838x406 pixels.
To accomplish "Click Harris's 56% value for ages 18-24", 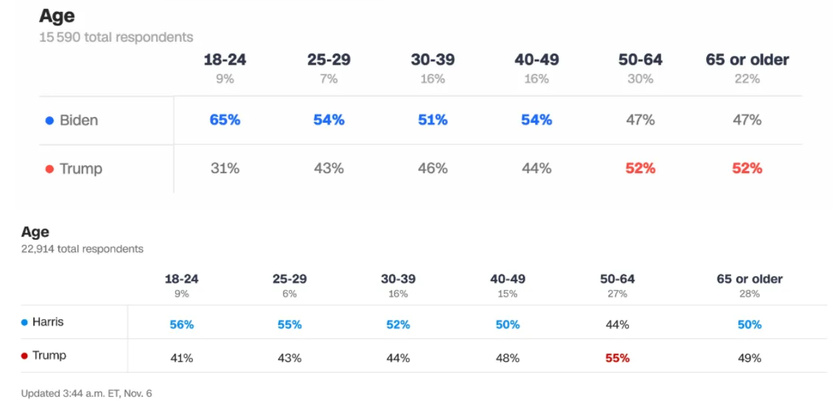I will [x=181, y=324].
